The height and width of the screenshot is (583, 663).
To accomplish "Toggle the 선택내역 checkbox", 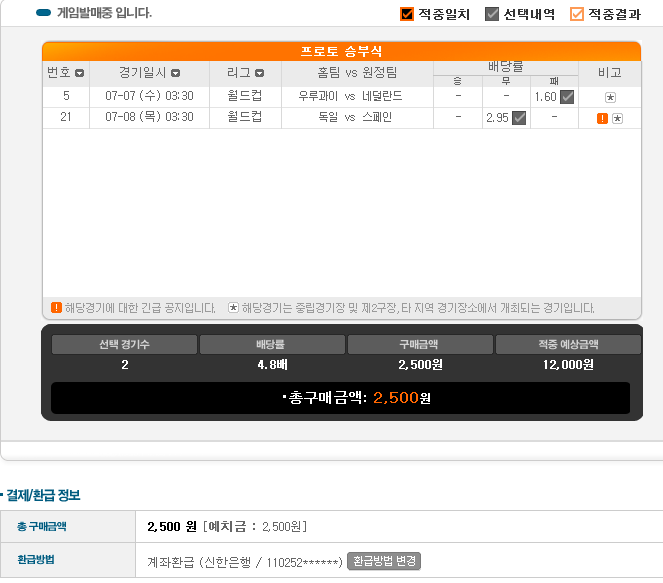I will 492,14.
